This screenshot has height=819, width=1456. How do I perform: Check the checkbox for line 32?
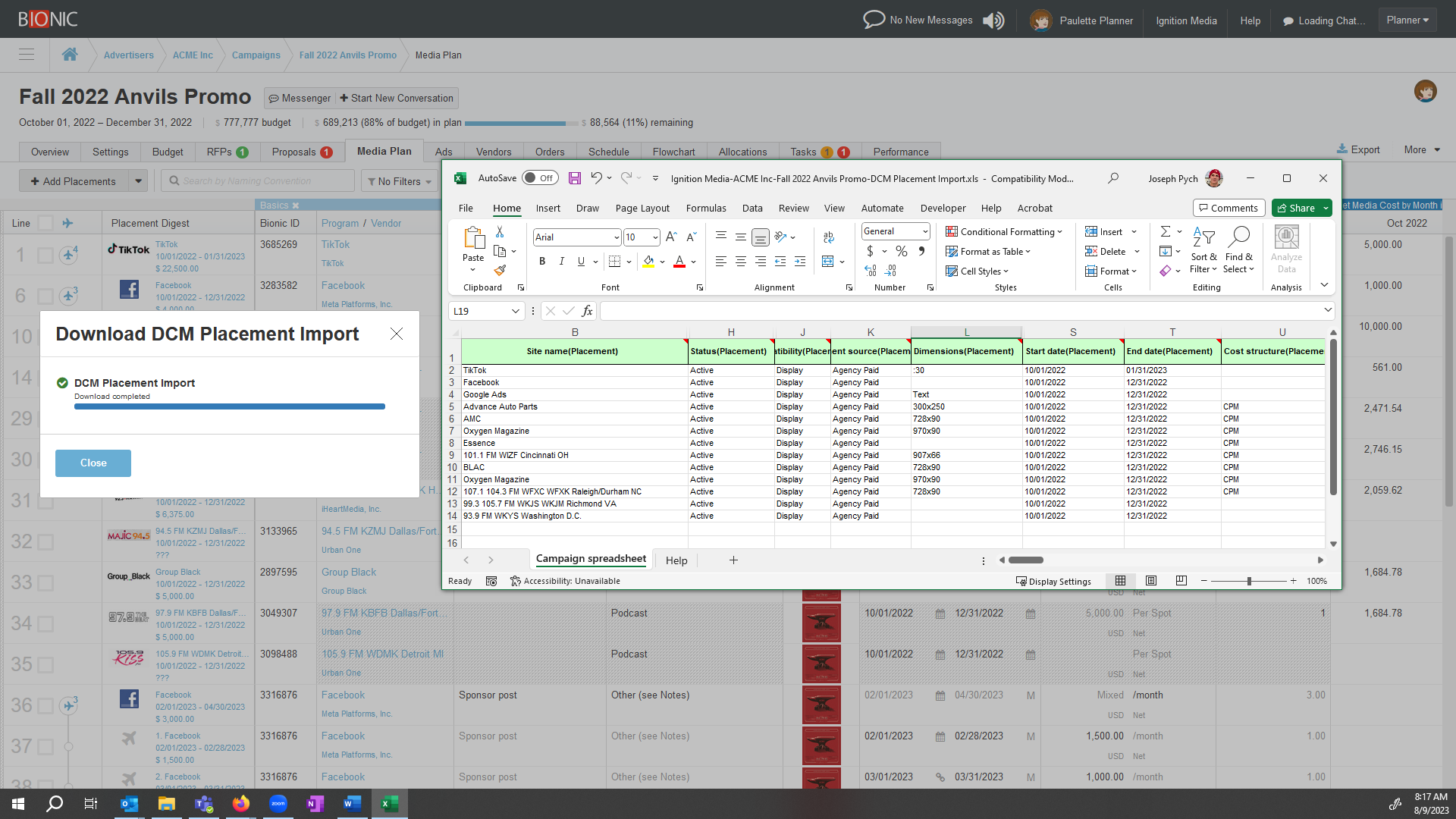(x=45, y=542)
